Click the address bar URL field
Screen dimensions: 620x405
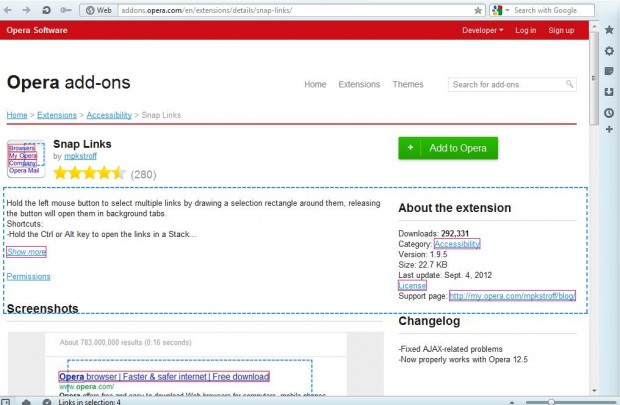click(295, 10)
